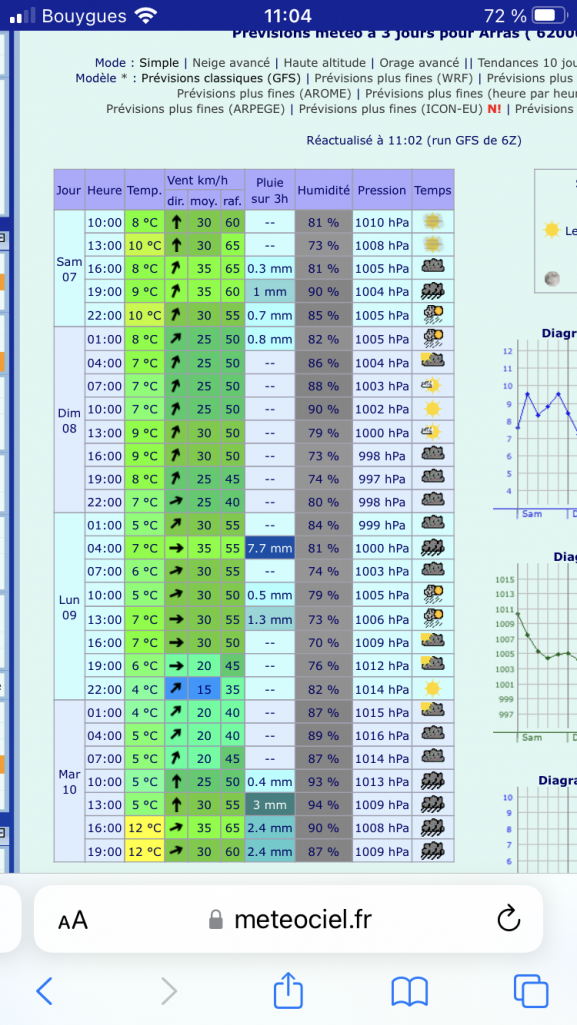Click blue wind arrow Lun 22:00
577x1025 pixels.
point(176,689)
